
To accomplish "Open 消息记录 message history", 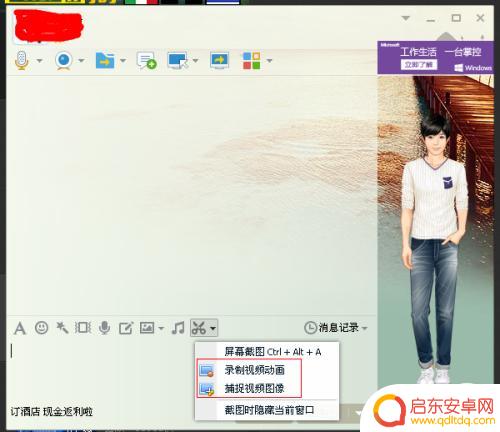I will pyautogui.click(x=331, y=328).
